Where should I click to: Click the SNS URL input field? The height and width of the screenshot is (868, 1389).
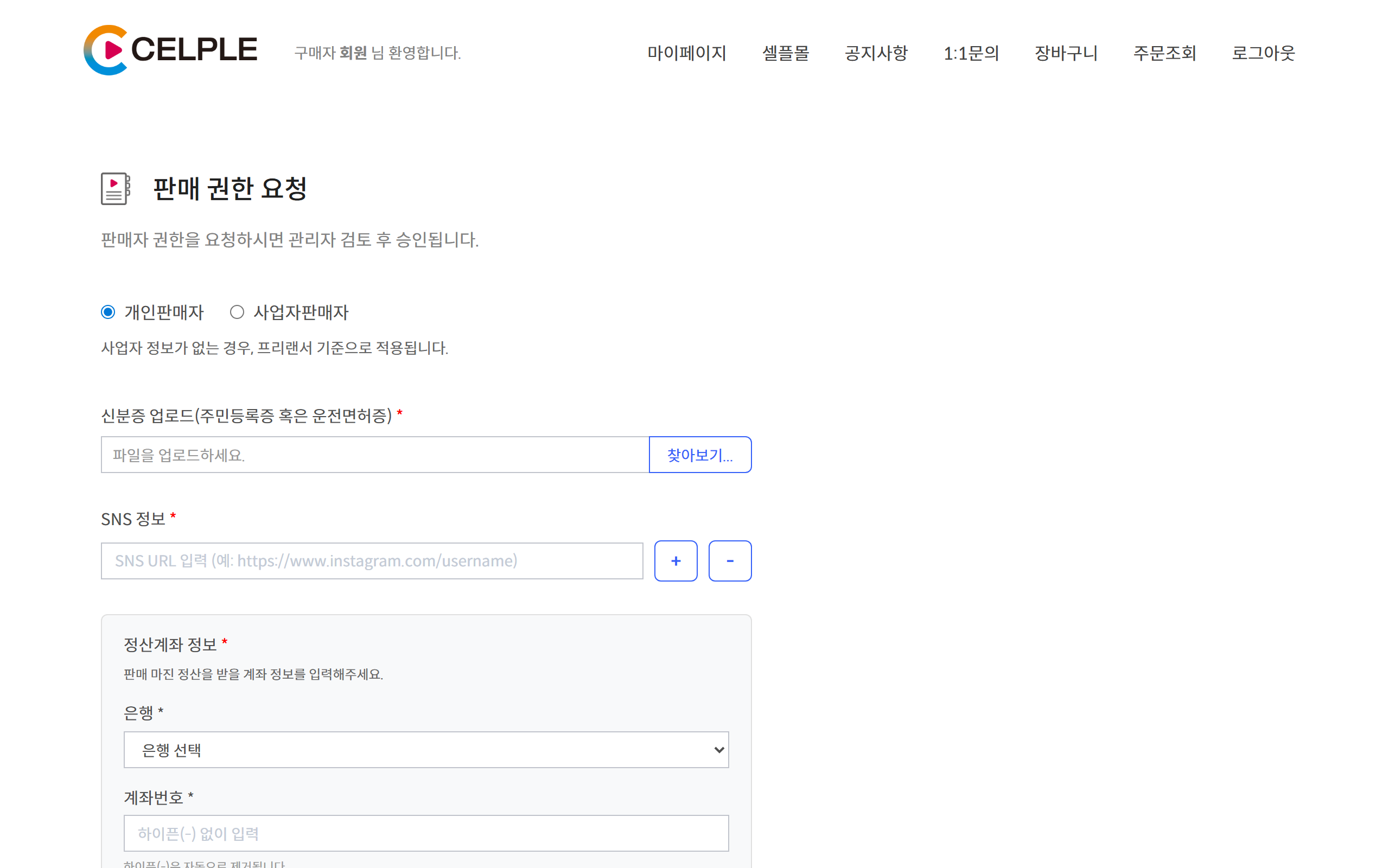coord(372,560)
